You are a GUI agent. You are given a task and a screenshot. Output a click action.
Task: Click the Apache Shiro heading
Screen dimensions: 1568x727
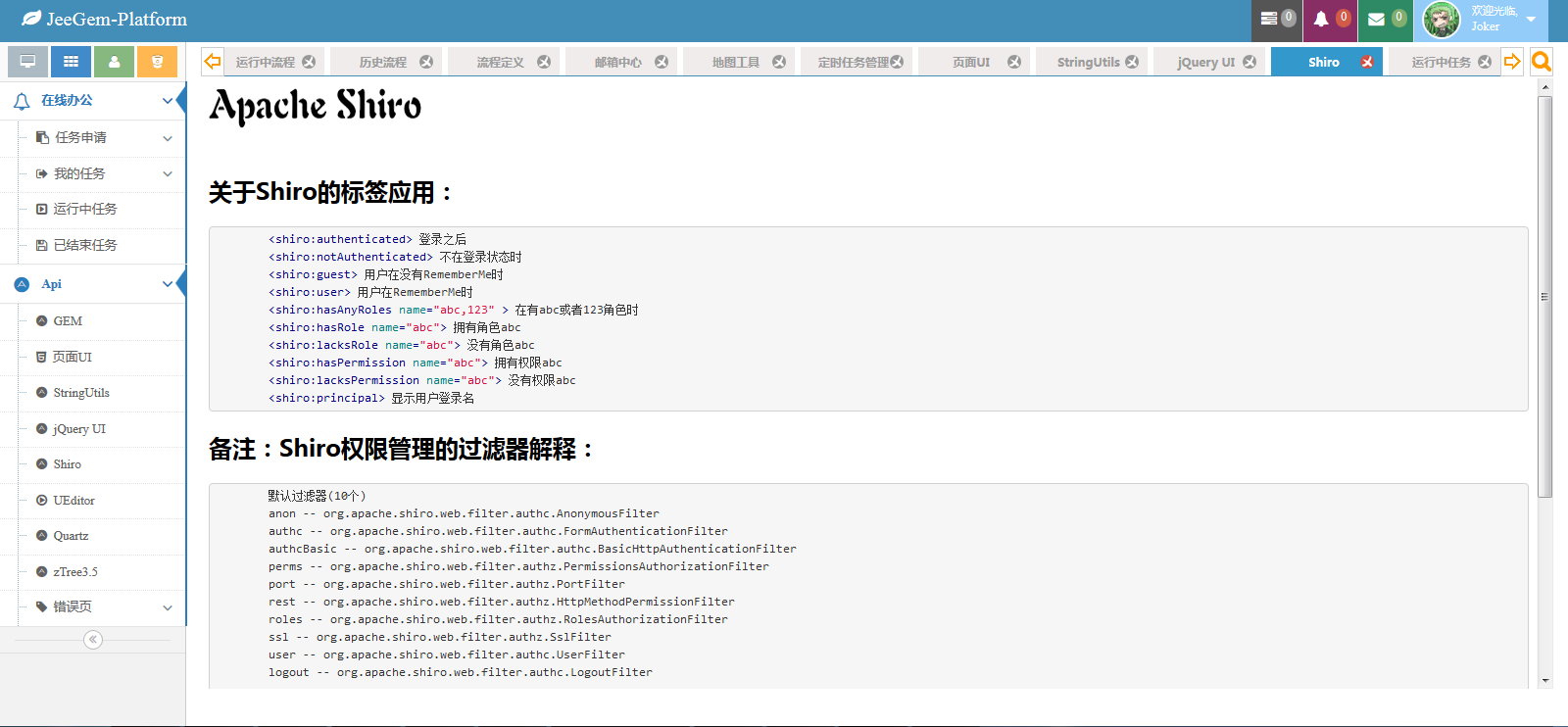tap(316, 106)
